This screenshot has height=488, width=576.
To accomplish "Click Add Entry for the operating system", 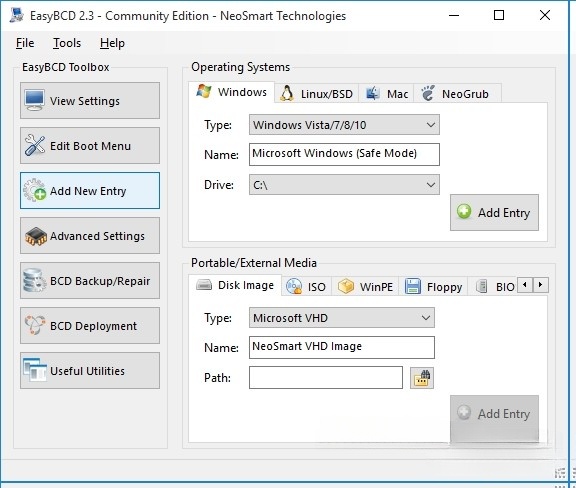I will tap(494, 212).
